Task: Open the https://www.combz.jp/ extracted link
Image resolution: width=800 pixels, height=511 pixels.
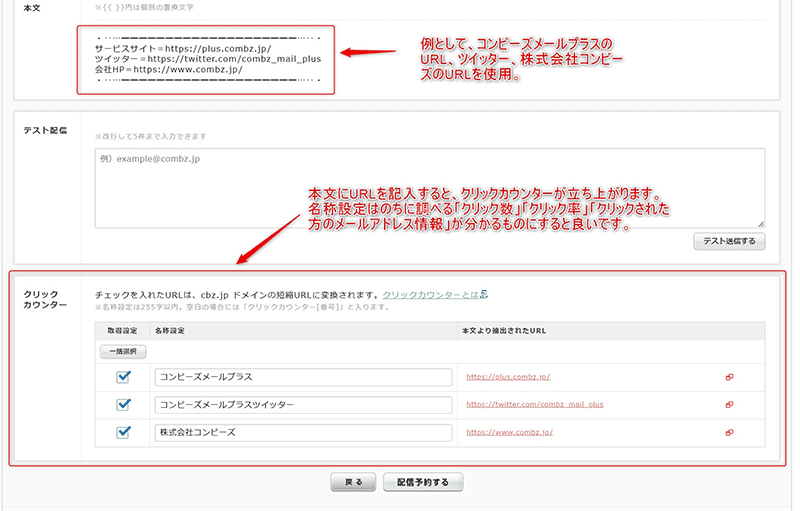Action: (x=510, y=432)
